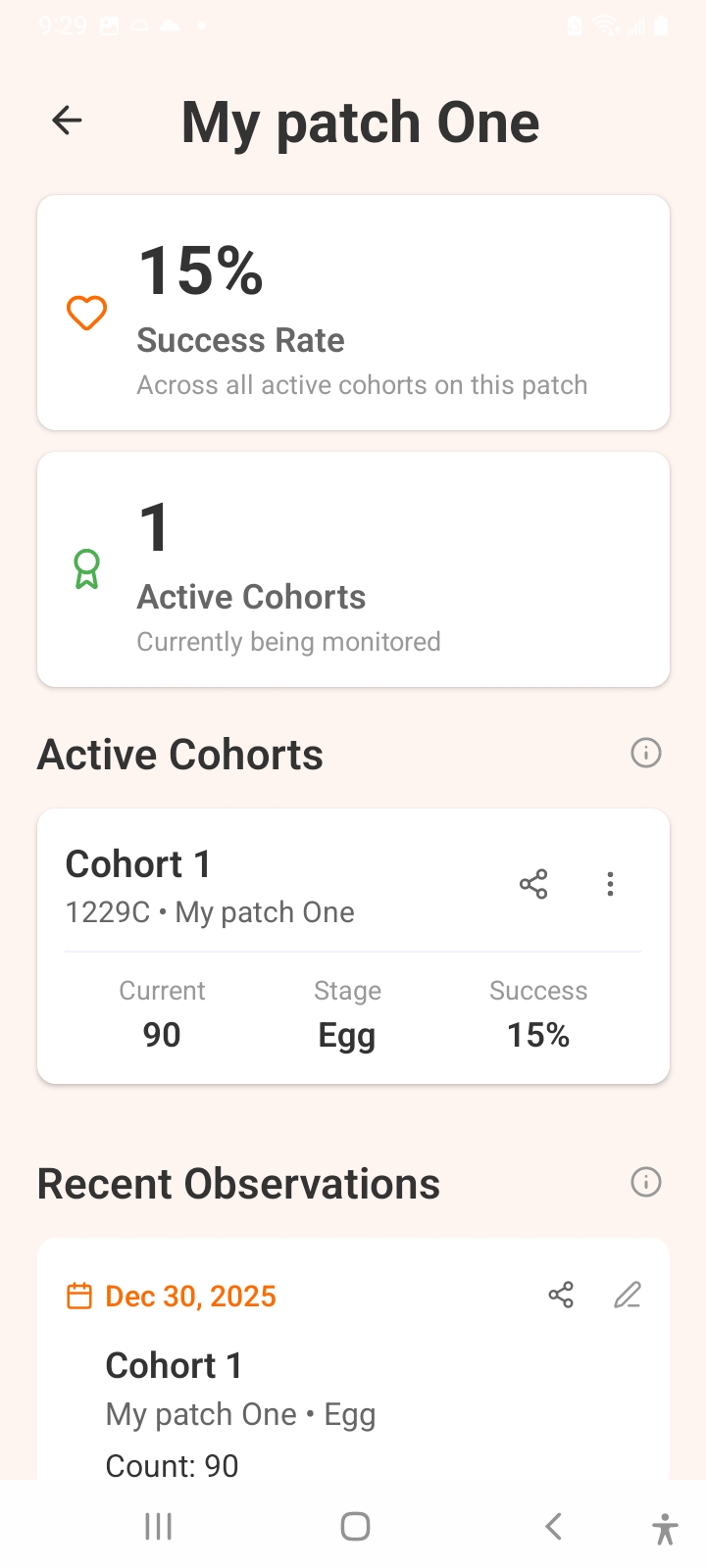Tap the back arrow next to My patch One
Image resolution: width=706 pixels, height=1568 pixels.
coord(67,121)
